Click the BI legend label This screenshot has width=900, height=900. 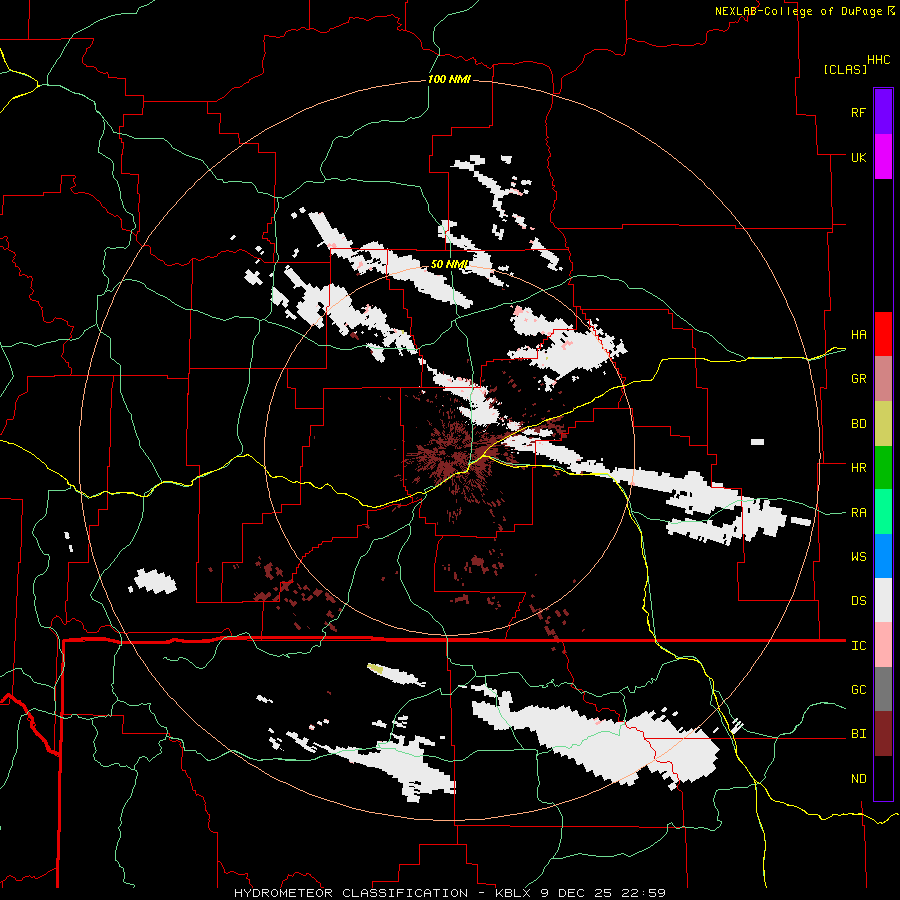tap(858, 734)
